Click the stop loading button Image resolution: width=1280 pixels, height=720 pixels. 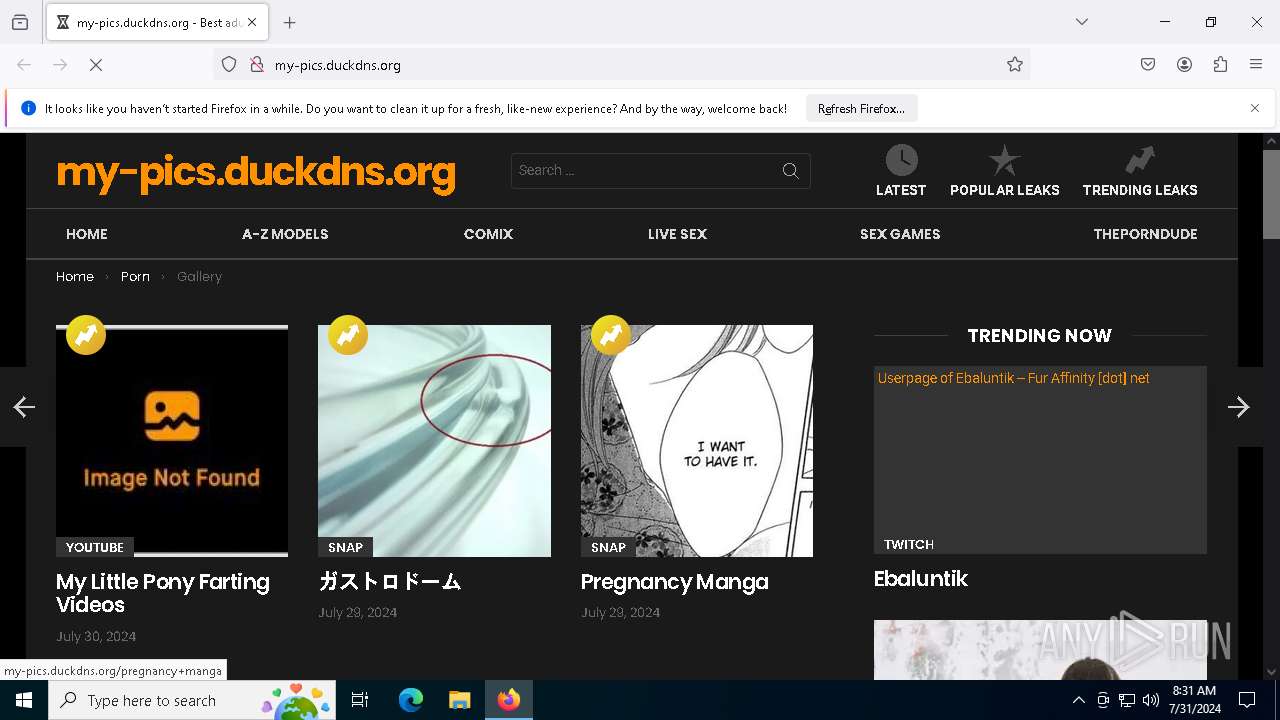(x=96, y=65)
